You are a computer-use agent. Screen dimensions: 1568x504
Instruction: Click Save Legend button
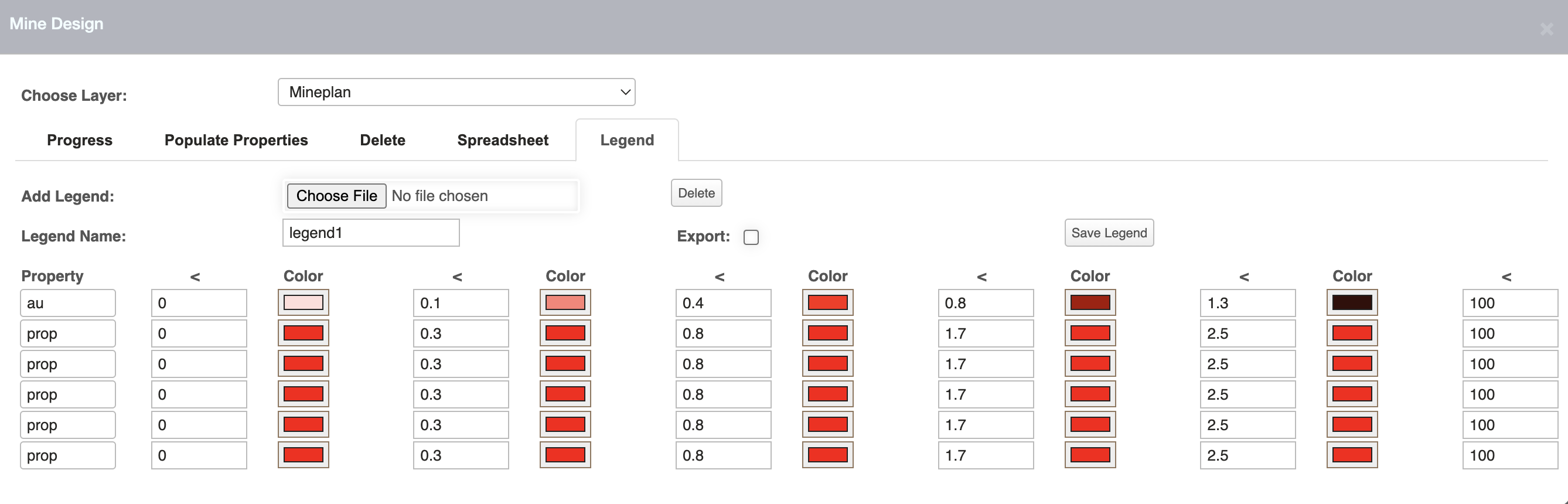[x=1109, y=233]
